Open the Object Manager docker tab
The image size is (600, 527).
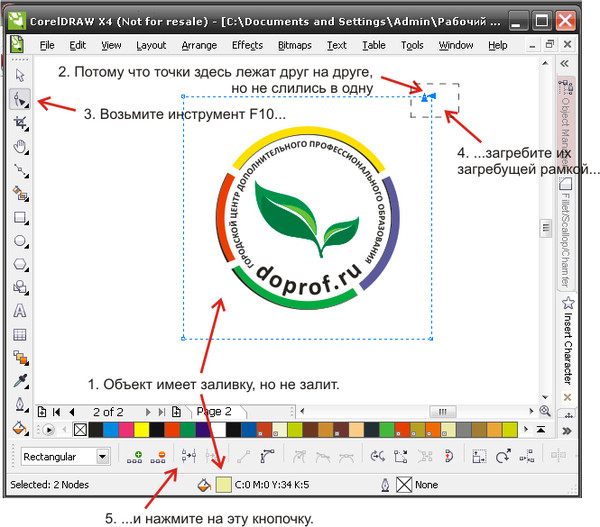pyautogui.click(x=566, y=124)
